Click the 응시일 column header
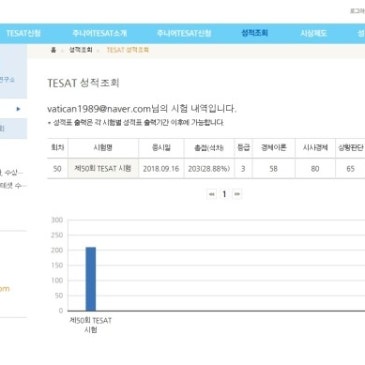The image size is (365, 365). [x=161, y=148]
